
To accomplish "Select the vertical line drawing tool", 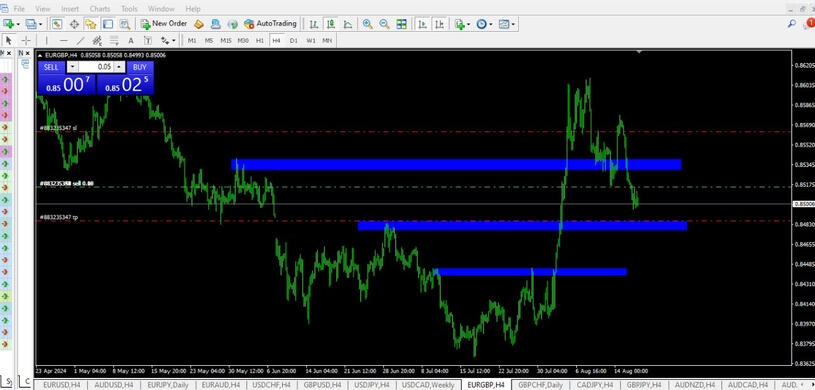I will click(46, 40).
